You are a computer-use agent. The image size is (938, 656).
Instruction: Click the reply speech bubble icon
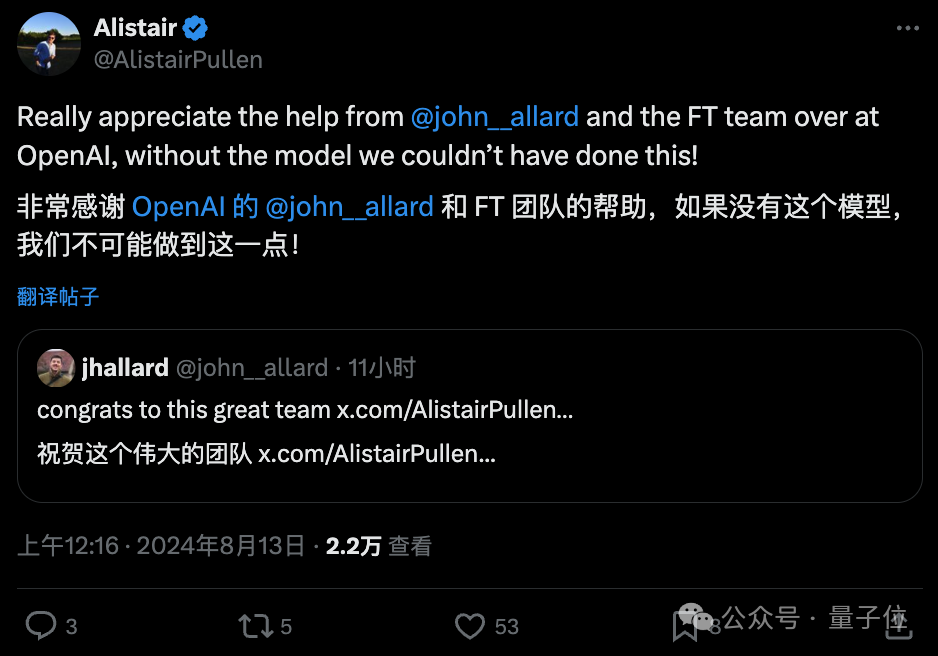pos(40,626)
